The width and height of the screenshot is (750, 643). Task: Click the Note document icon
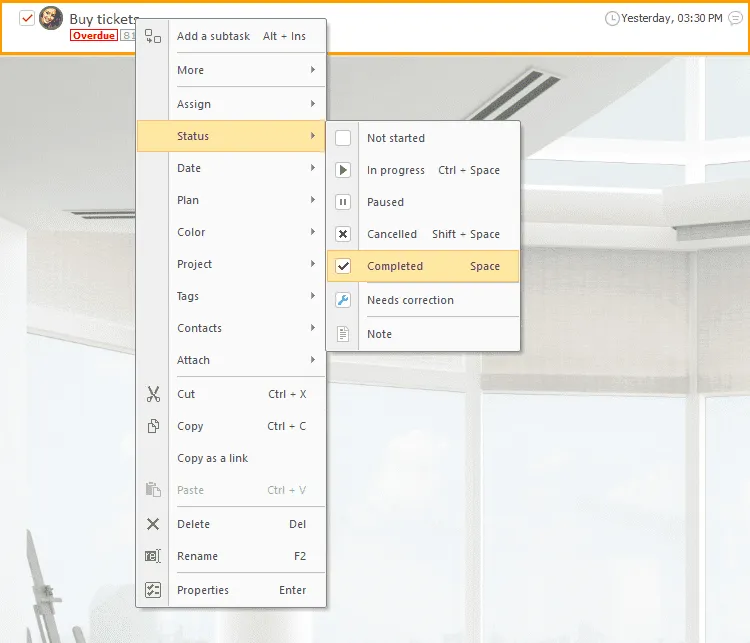click(343, 334)
